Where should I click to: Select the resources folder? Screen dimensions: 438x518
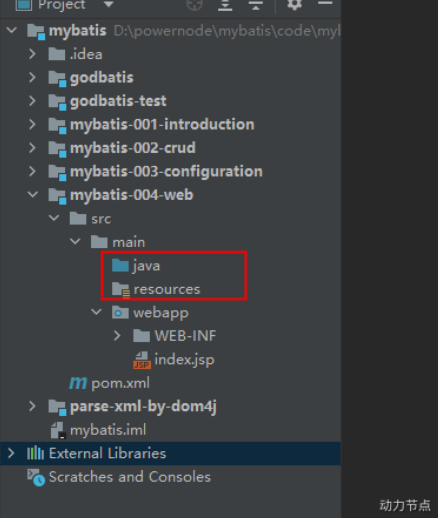click(167, 289)
